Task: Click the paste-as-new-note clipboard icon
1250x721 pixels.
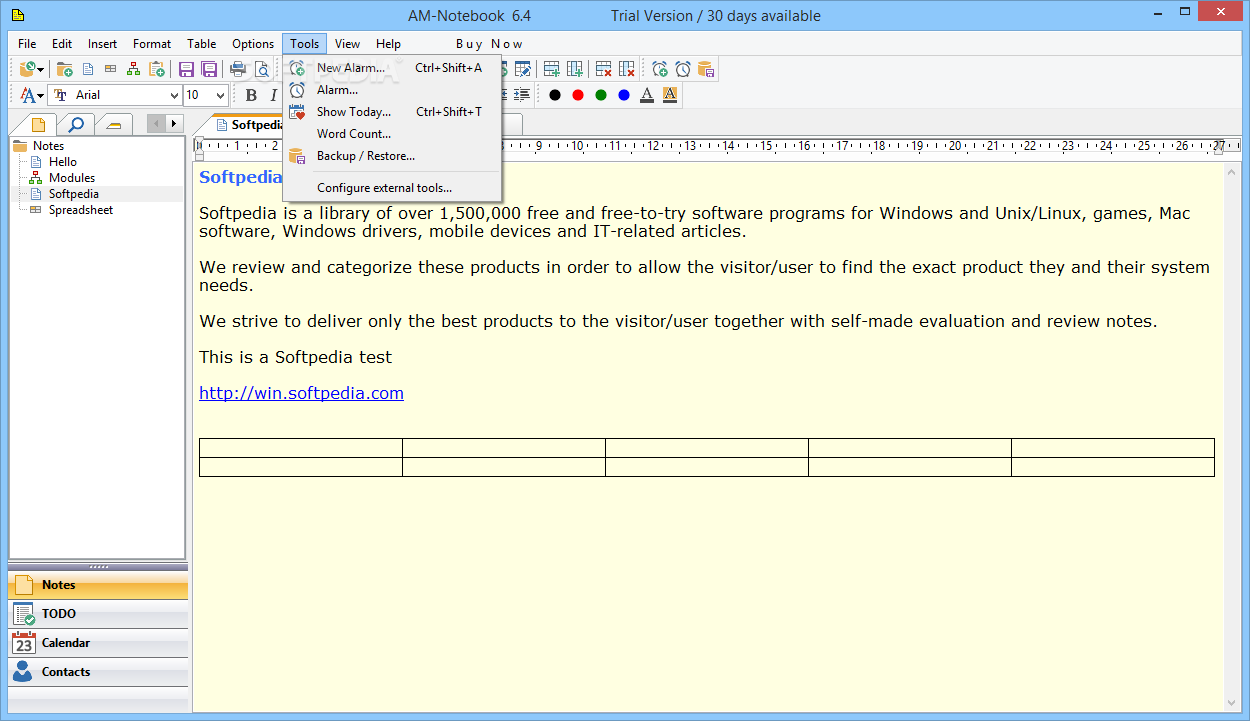Action: 157,69
